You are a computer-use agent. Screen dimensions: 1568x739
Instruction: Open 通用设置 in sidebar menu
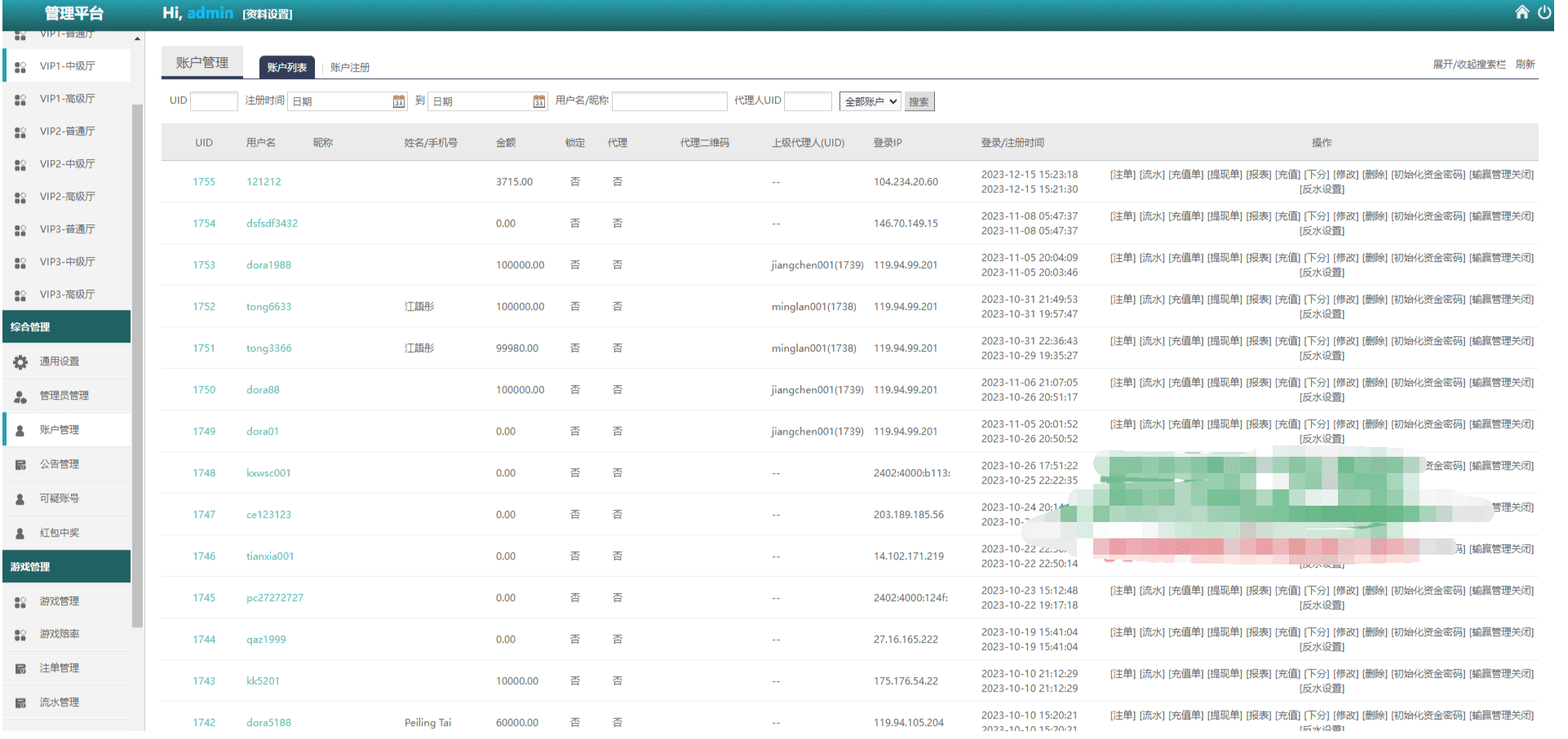[60, 361]
